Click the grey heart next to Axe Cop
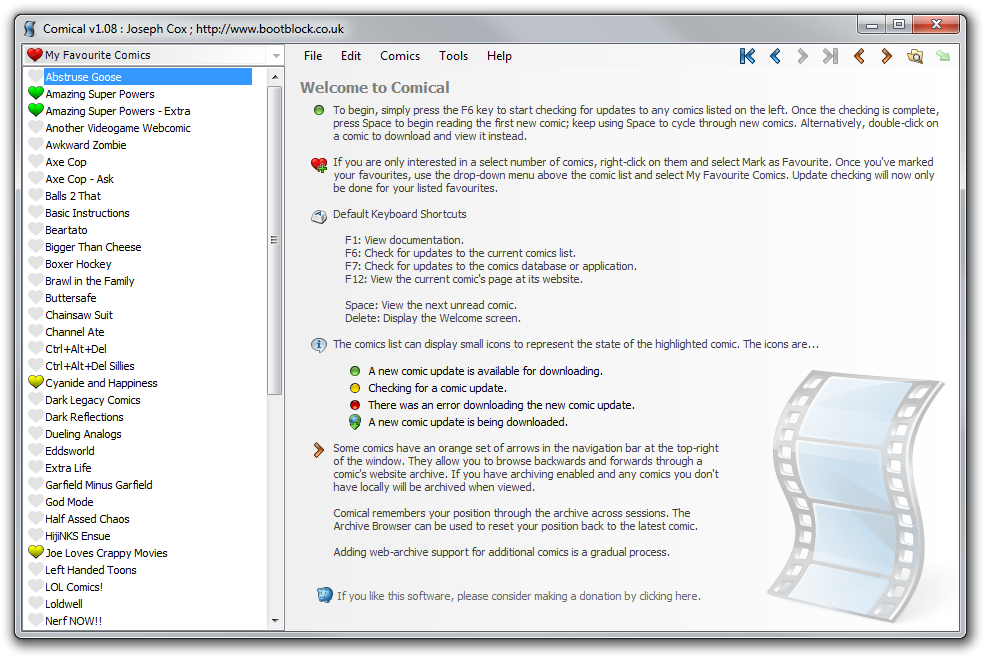The width and height of the screenshot is (985, 657). click(36, 162)
